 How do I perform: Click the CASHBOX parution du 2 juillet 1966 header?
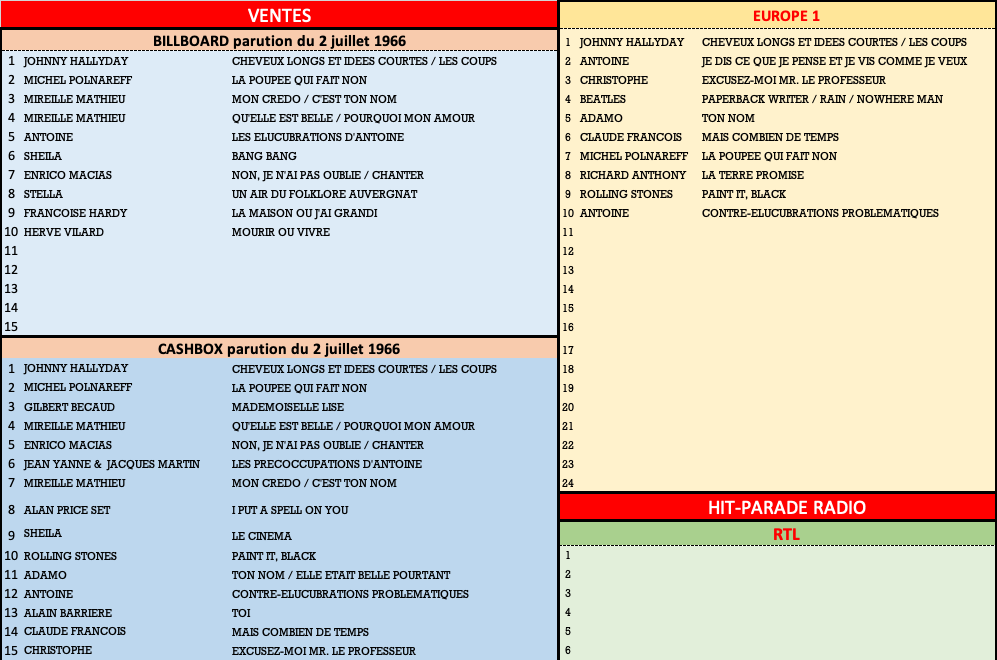tap(279, 348)
